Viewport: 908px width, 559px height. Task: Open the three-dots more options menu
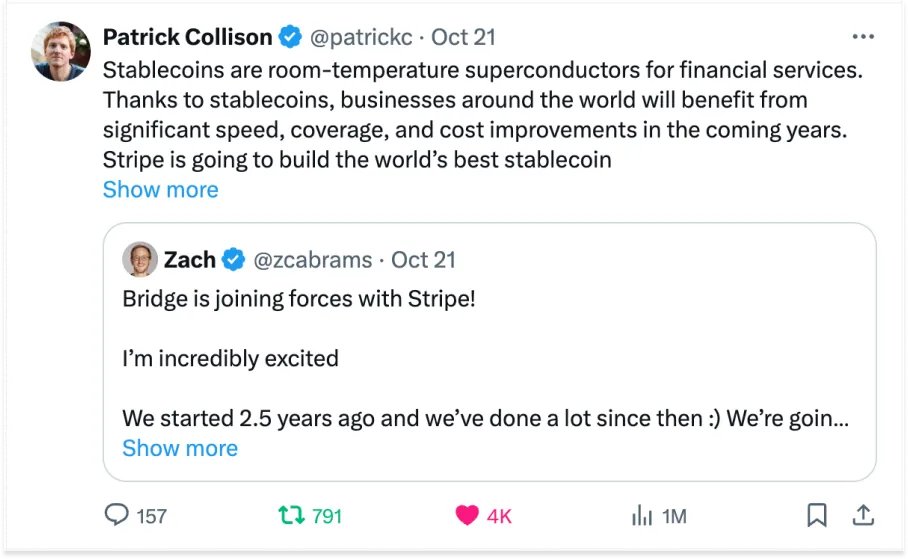(x=862, y=37)
